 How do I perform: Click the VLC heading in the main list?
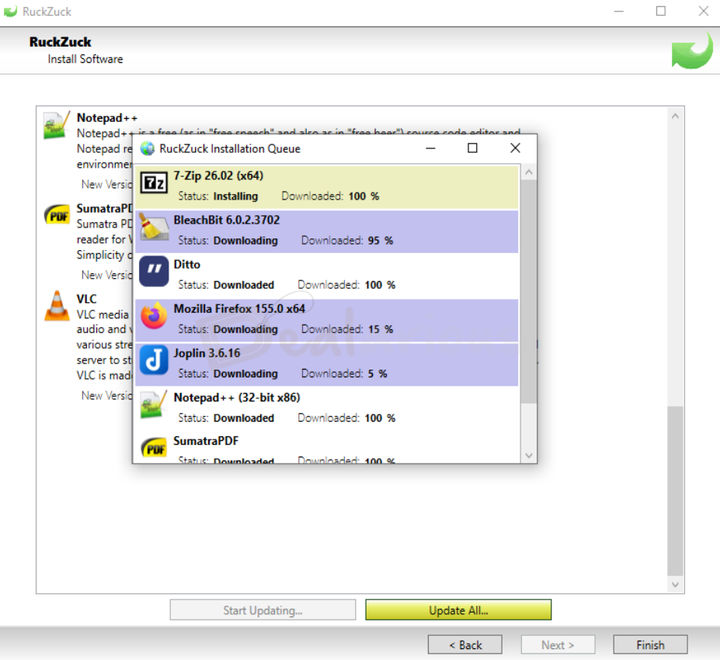coord(86,299)
